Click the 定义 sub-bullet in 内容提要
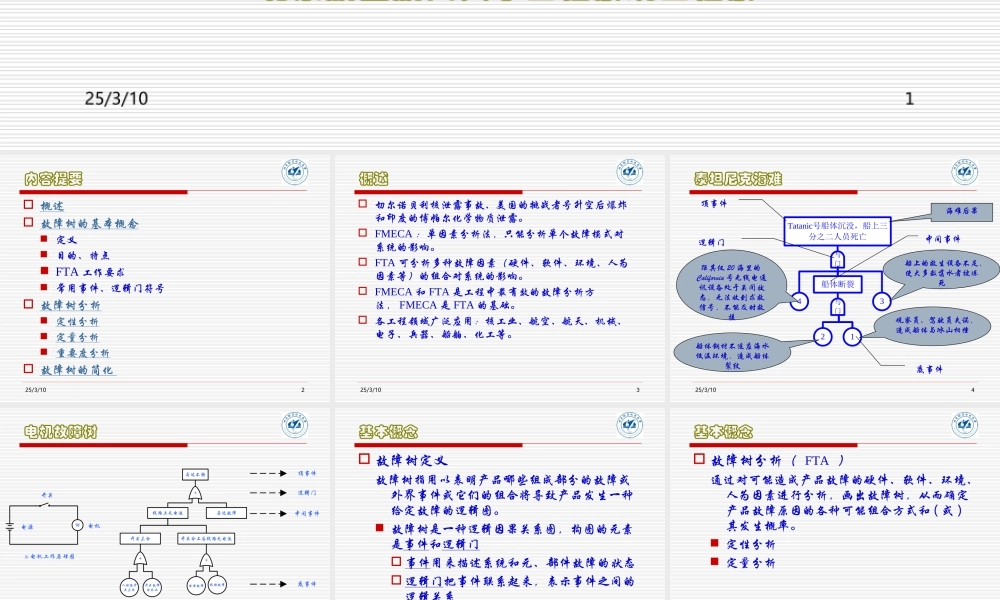The image size is (1000, 600). tap(66, 240)
